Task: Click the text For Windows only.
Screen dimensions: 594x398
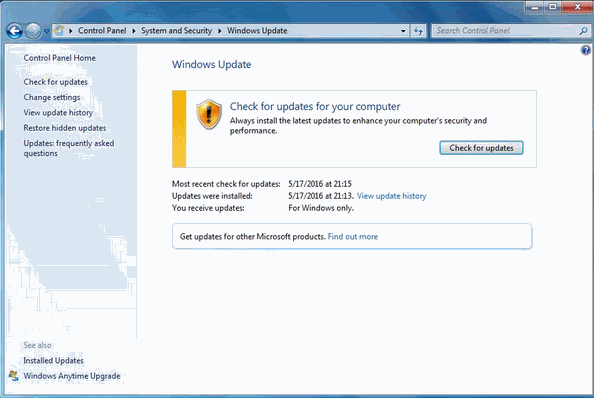Action: click(321, 208)
